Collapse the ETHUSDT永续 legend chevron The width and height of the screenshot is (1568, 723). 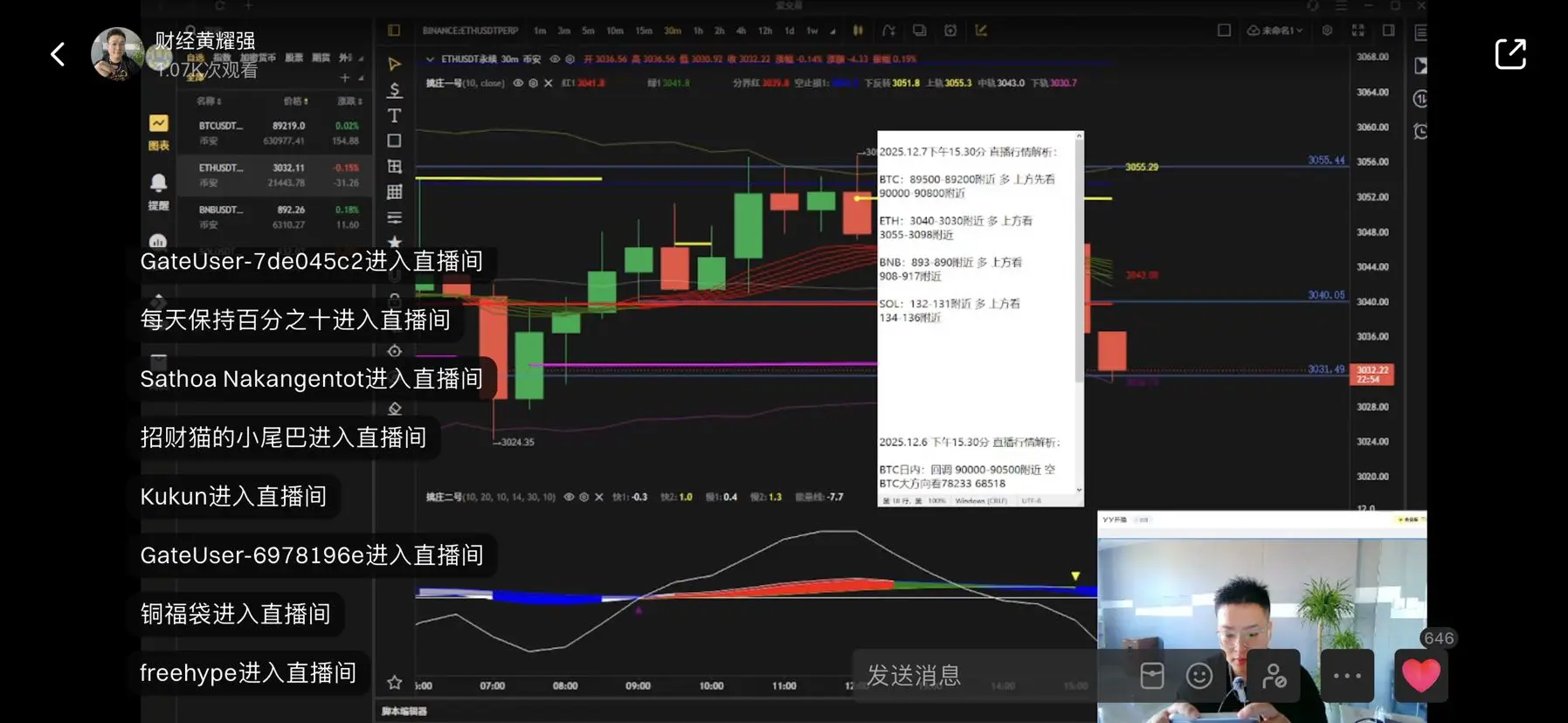point(430,59)
